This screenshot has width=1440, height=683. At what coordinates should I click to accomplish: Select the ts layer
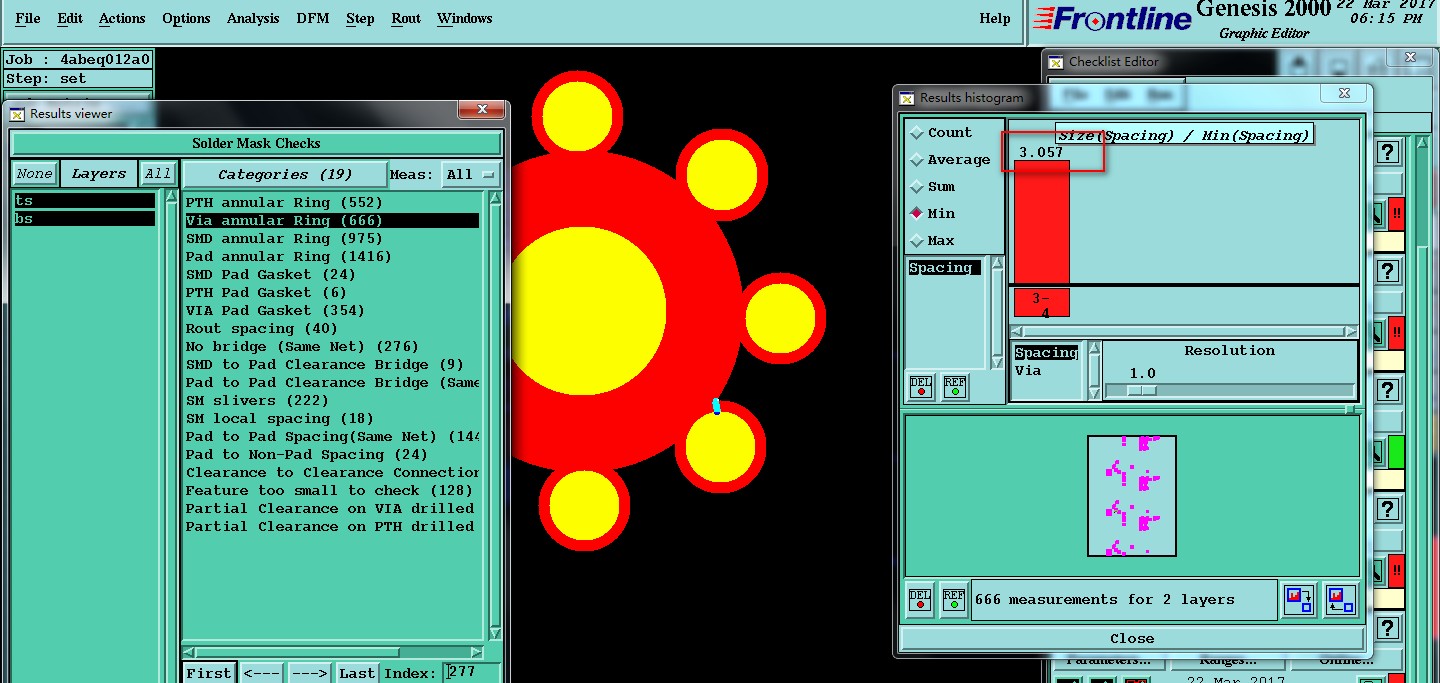(85, 201)
